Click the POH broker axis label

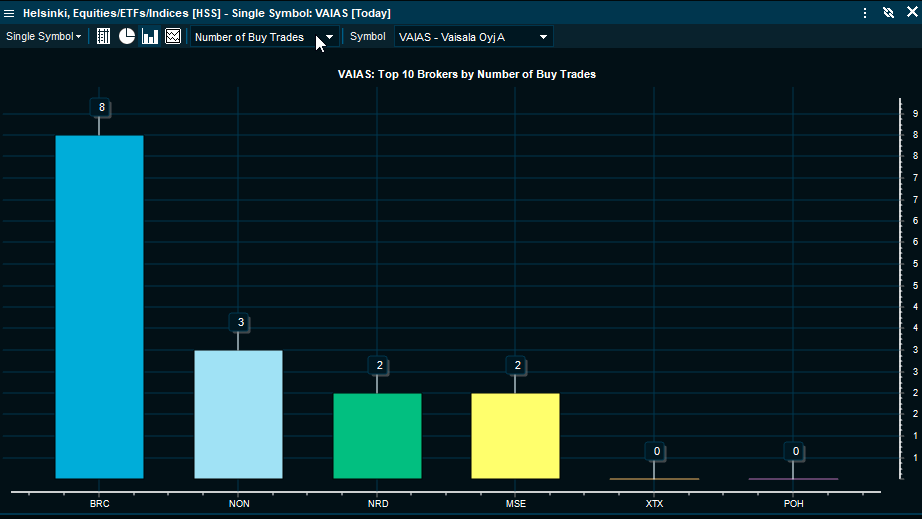point(793,503)
